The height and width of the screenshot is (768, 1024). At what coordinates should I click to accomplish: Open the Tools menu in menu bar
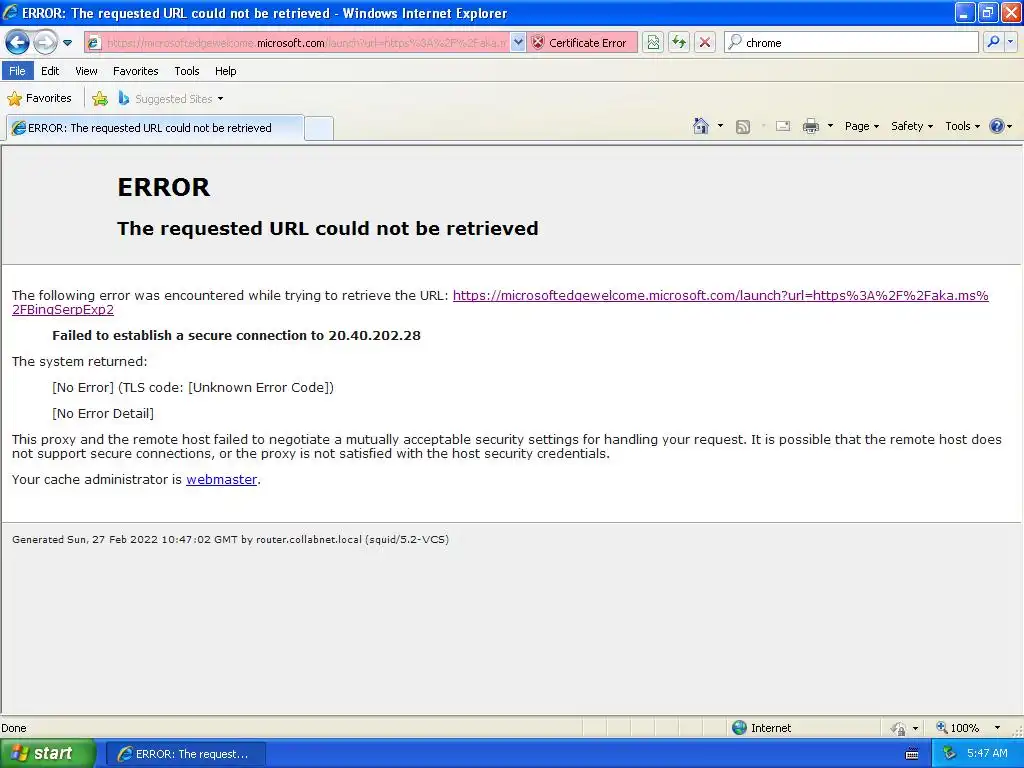187,71
